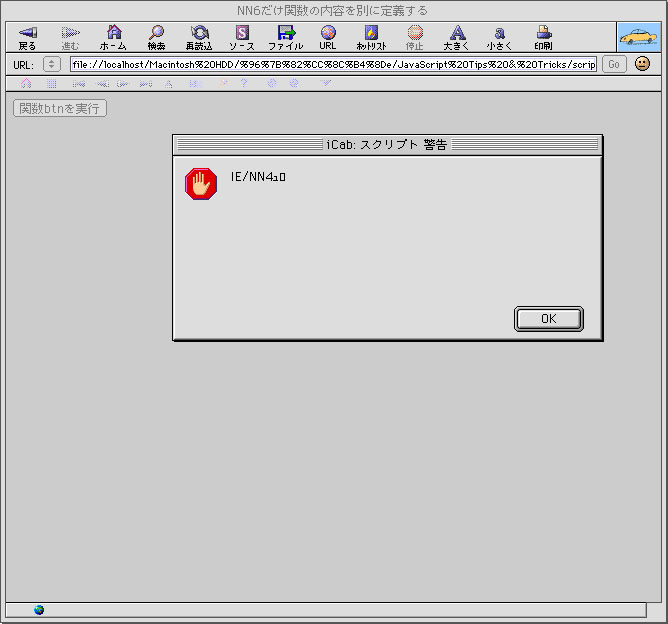Click the 'IE/NN4' alert message text
Screen dimensions: 668x624
tap(258, 176)
